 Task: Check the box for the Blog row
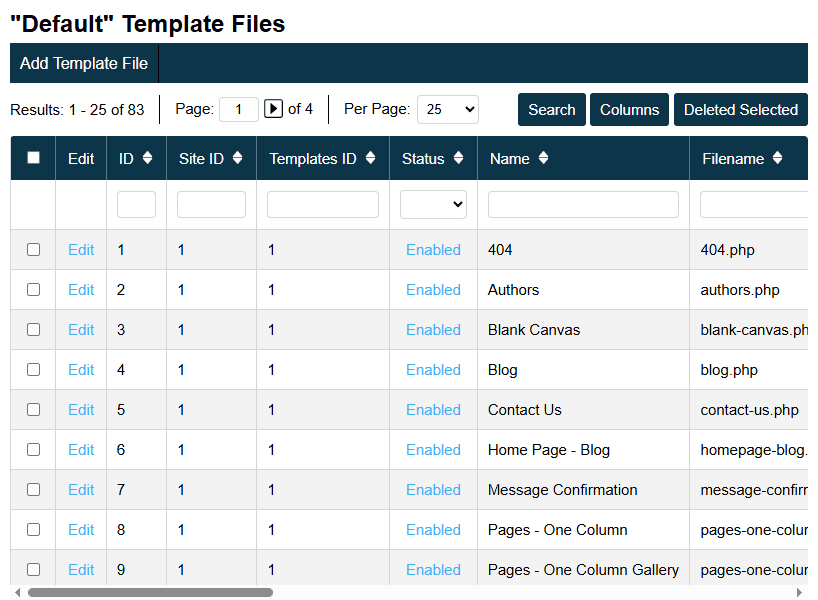33,369
